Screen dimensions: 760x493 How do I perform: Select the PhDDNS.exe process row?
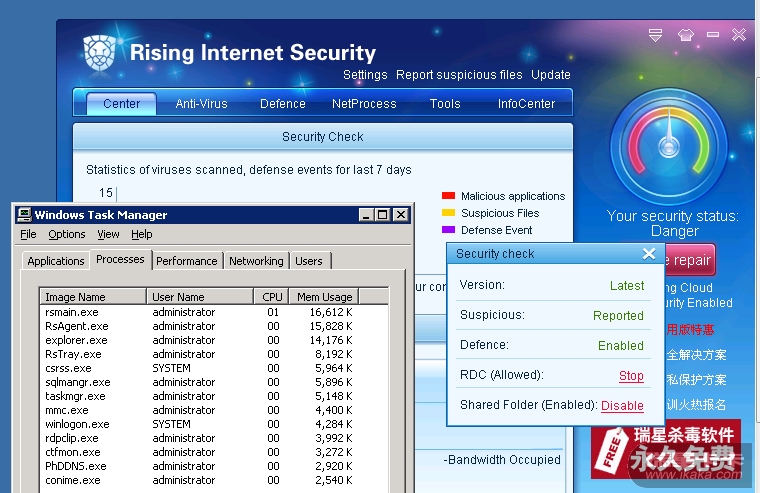pos(213,466)
